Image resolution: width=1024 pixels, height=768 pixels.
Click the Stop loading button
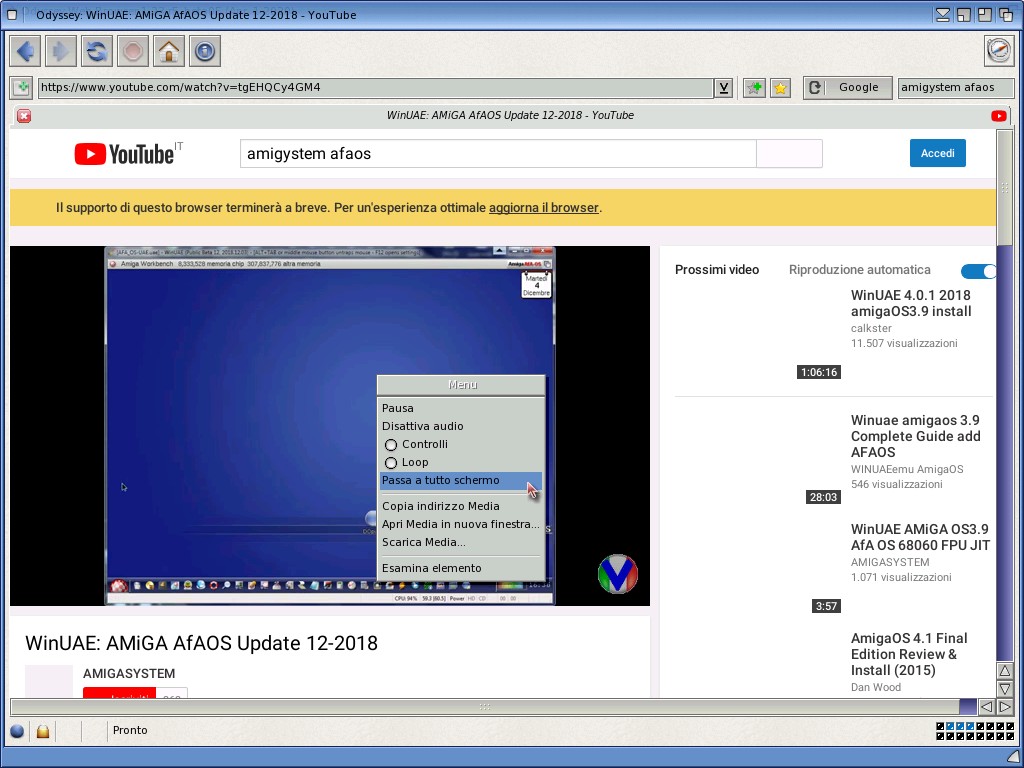coord(133,51)
